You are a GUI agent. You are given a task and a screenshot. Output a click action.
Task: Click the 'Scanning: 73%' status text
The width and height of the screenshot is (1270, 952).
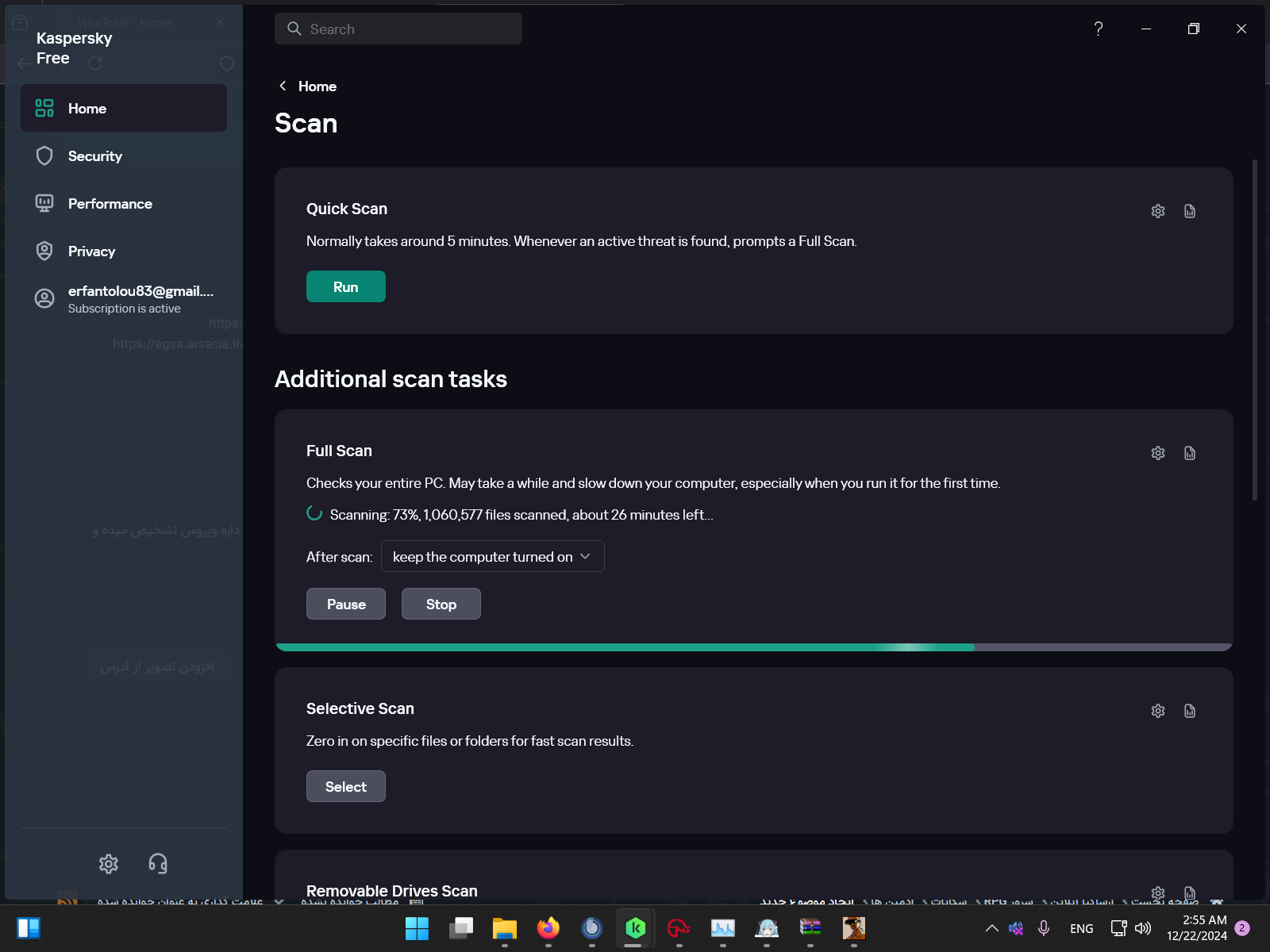point(521,515)
